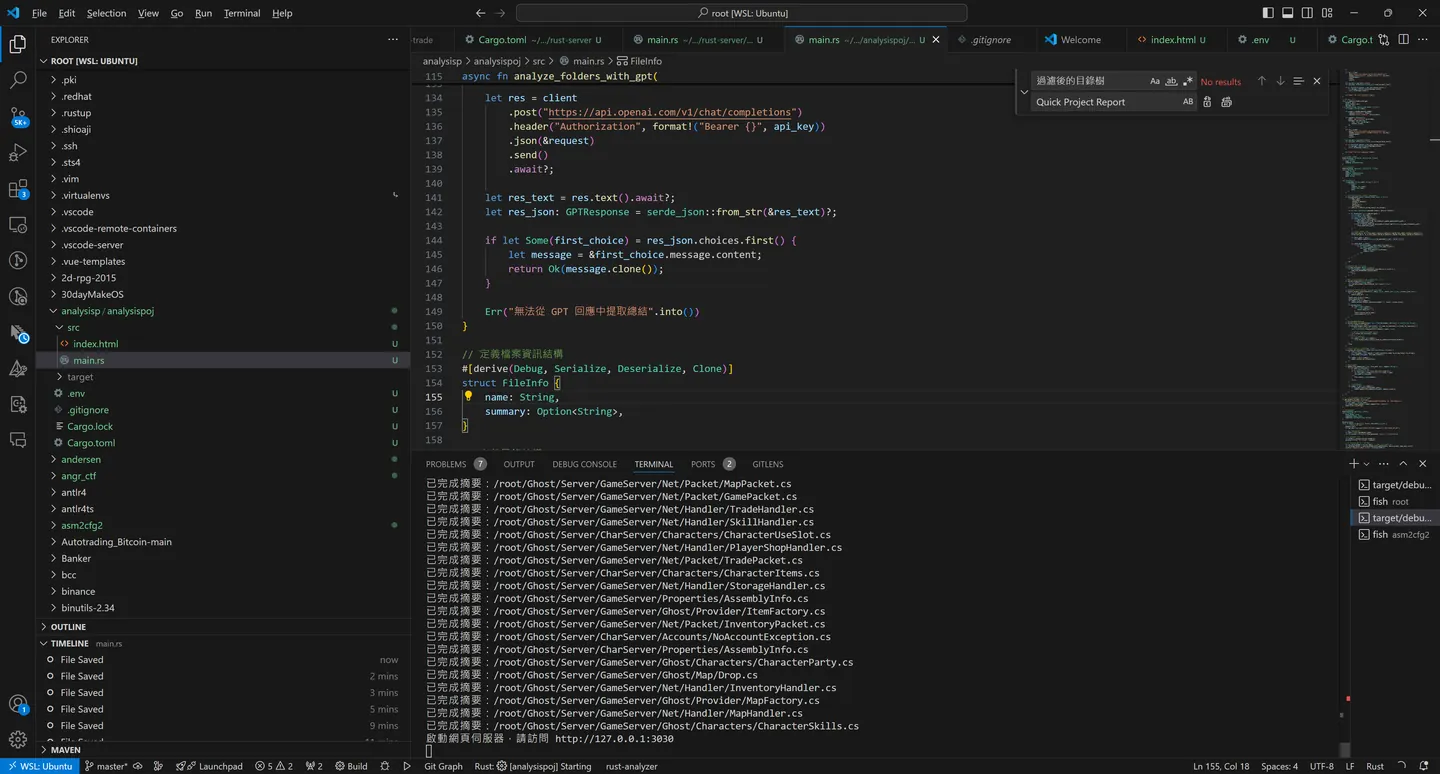Toggle Use Regular Expression in find widget
This screenshot has width=1440, height=774.
[x=1188, y=81]
